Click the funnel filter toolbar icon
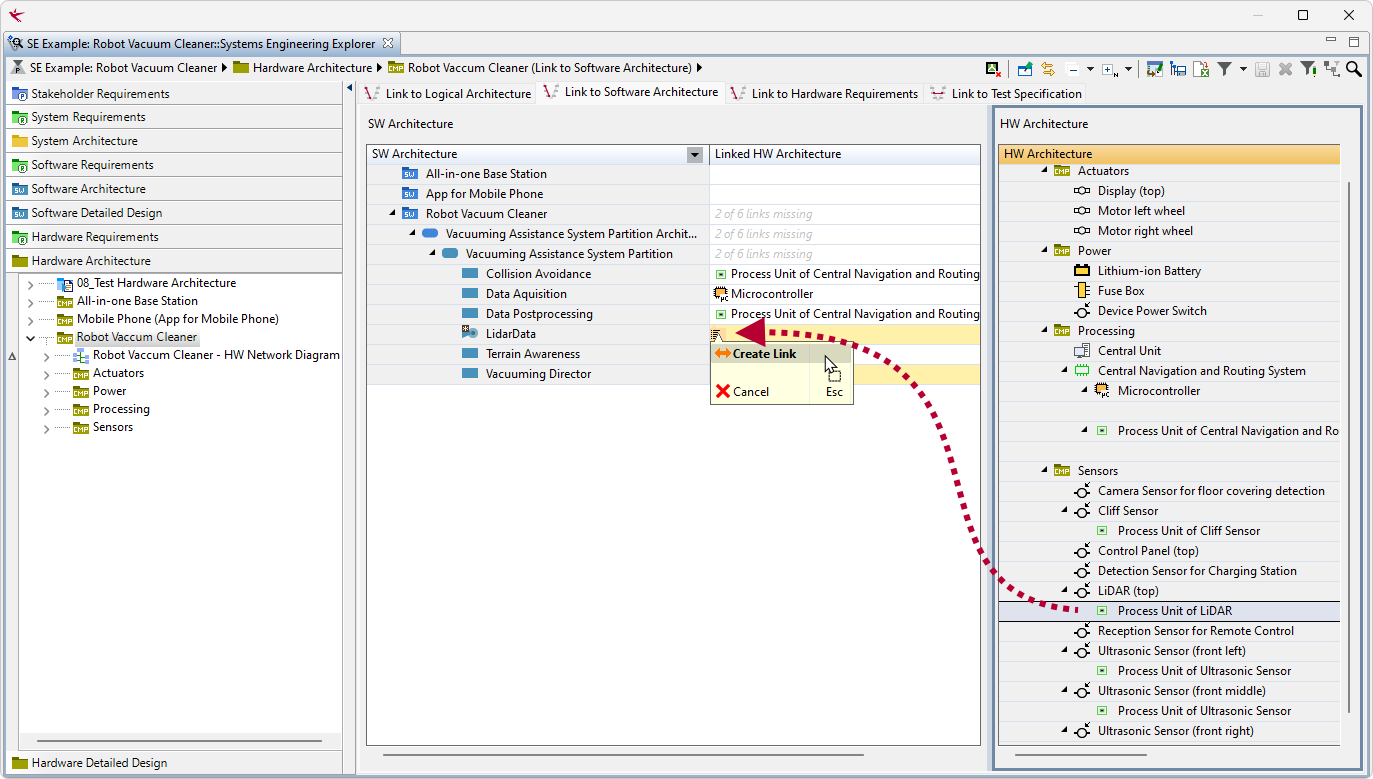Image resolution: width=1373 pixels, height=779 pixels. [x=1224, y=69]
